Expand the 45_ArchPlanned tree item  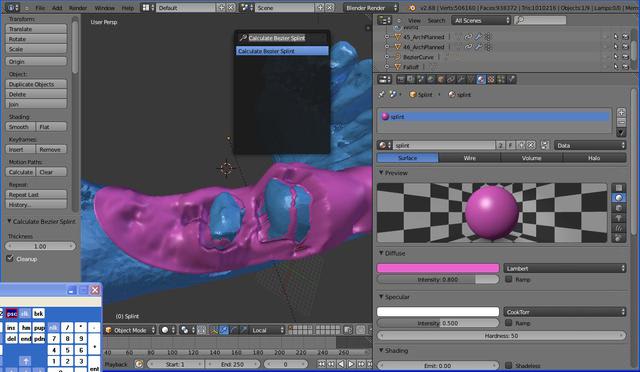[387, 37]
